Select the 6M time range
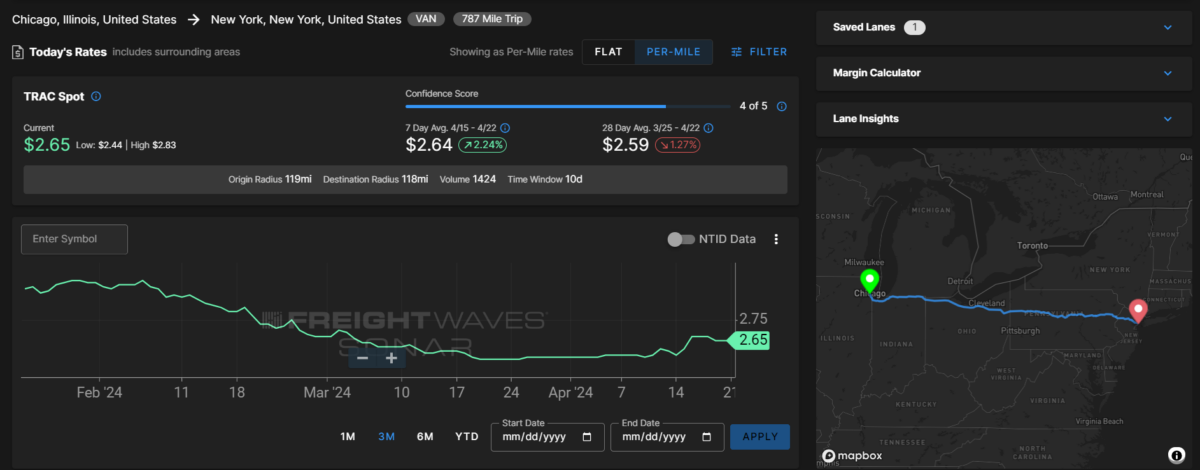Image resolution: width=1200 pixels, height=470 pixels. click(x=425, y=437)
